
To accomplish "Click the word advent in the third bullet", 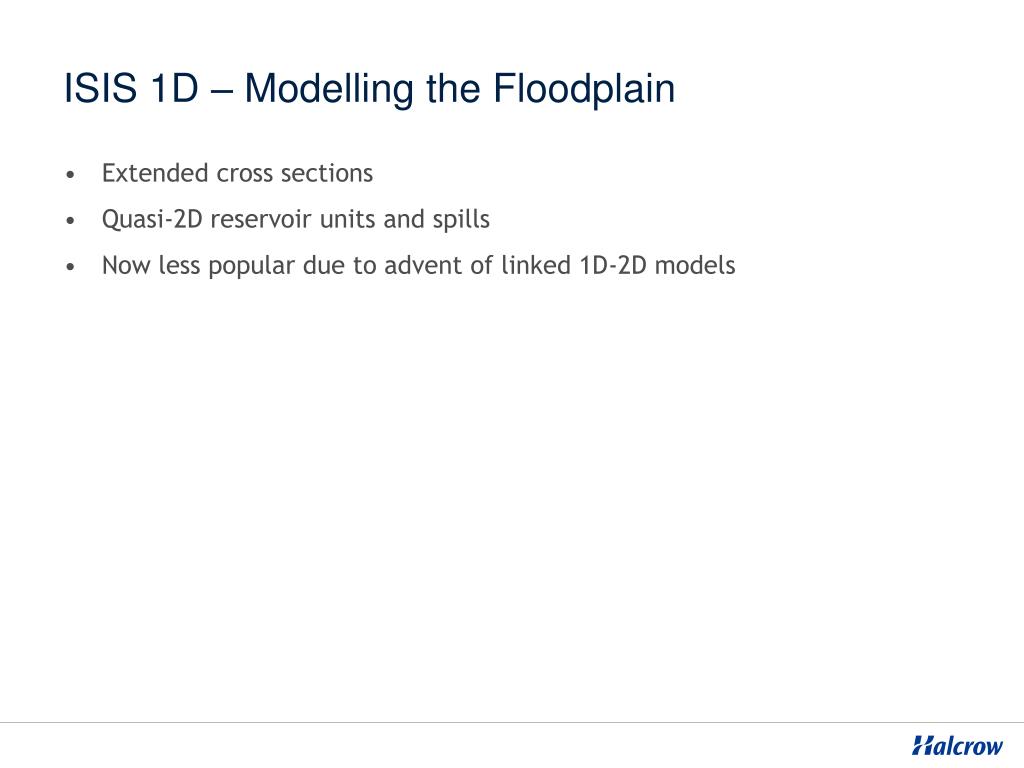I will pos(423,265).
